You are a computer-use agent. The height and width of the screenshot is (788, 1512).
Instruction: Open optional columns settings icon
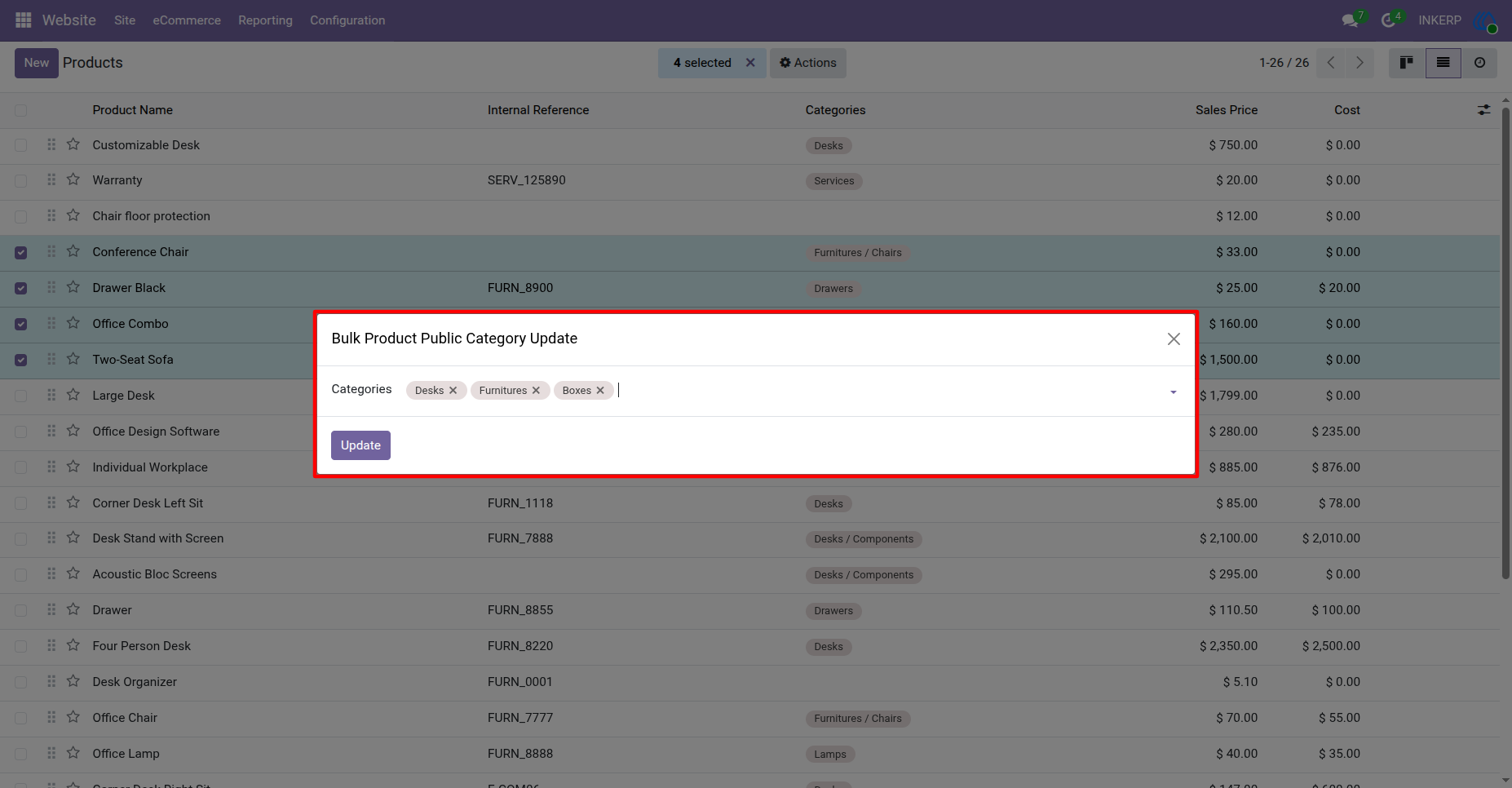coord(1483,110)
